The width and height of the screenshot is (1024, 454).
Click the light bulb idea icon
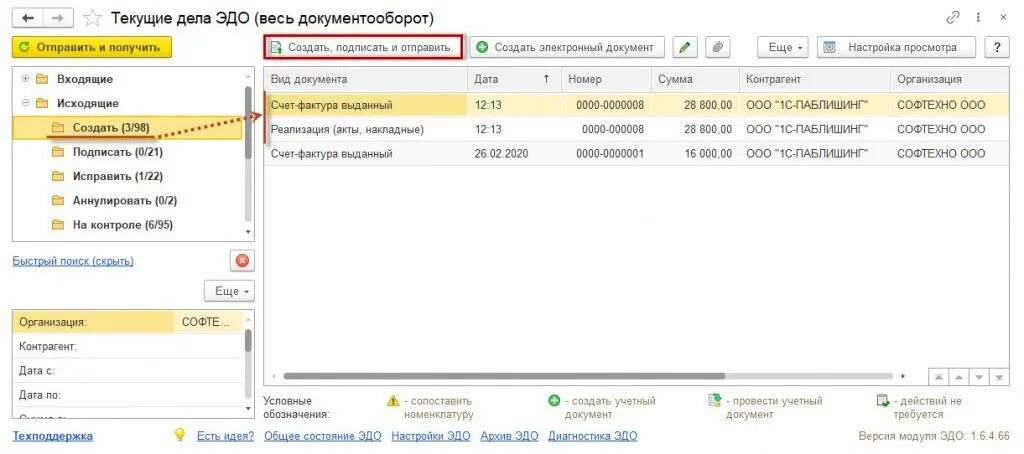(x=180, y=435)
